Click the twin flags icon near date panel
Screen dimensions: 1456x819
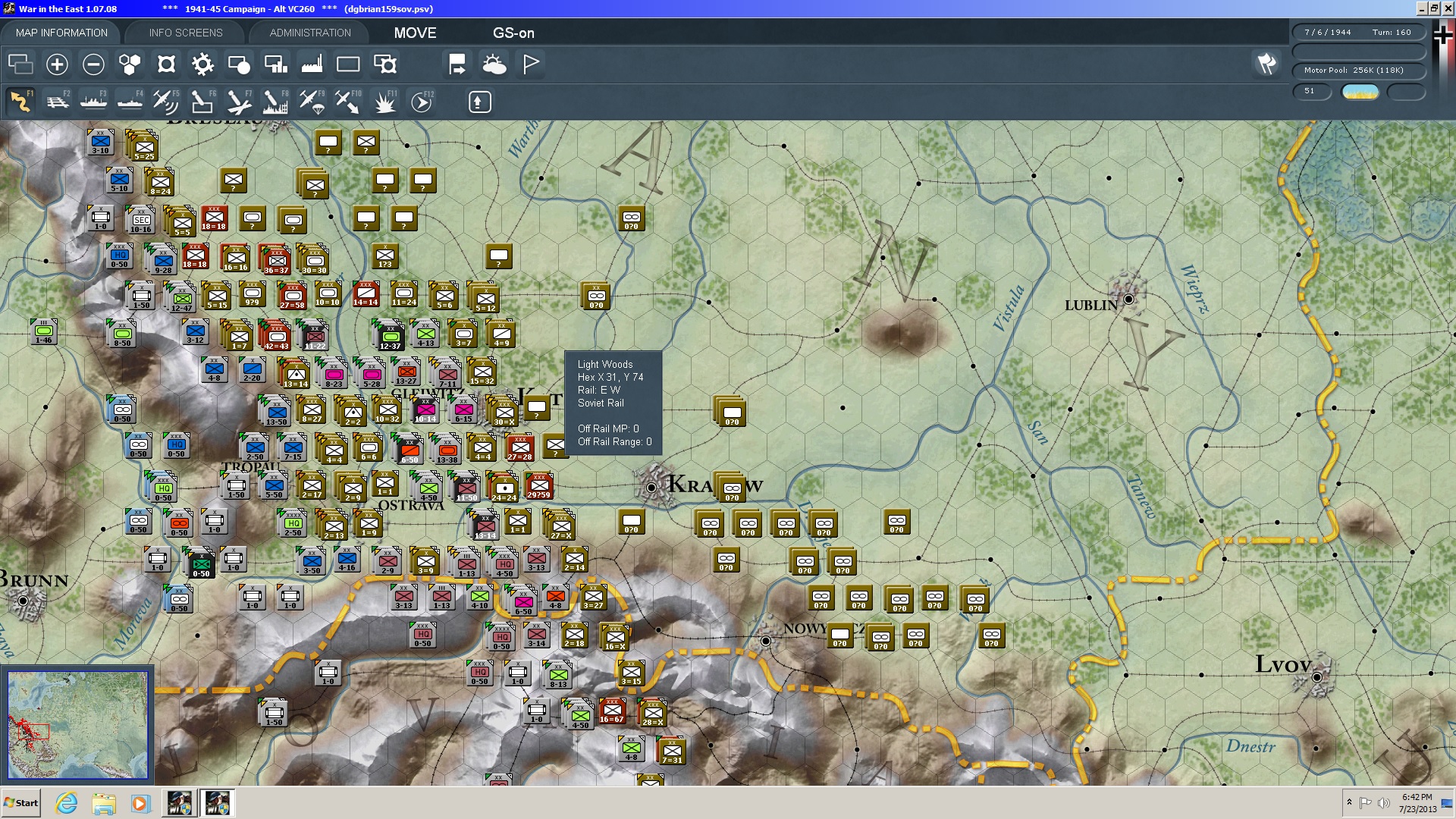pyautogui.click(x=1266, y=64)
